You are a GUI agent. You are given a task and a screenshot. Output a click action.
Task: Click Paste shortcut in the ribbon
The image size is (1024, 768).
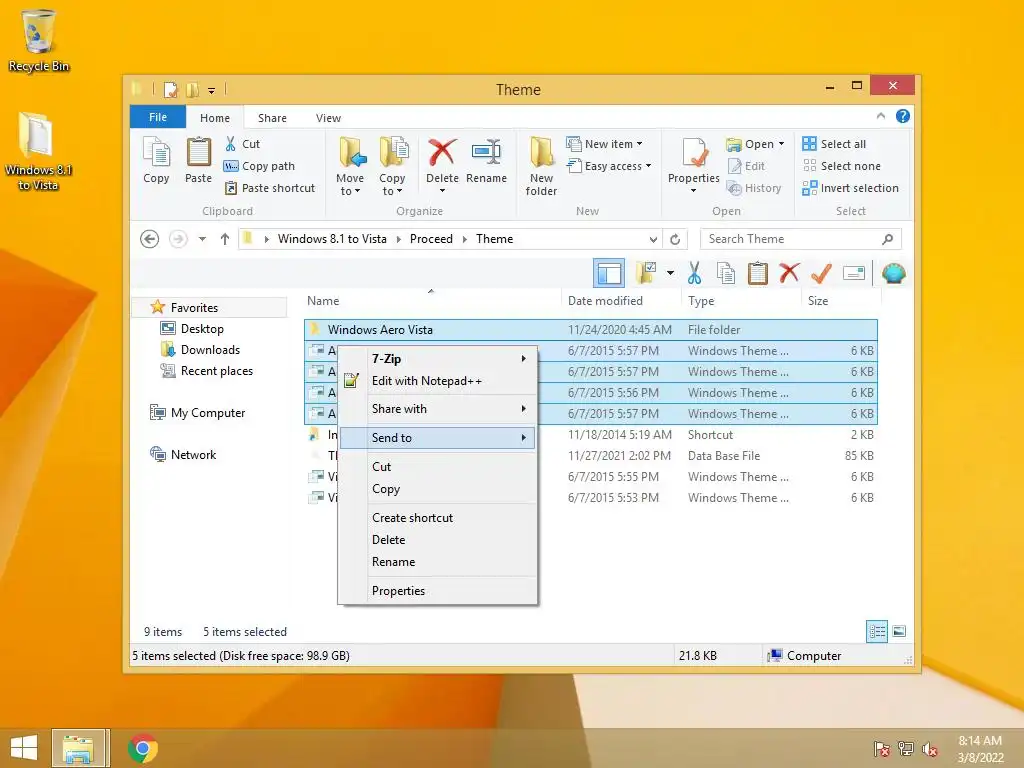coord(270,188)
